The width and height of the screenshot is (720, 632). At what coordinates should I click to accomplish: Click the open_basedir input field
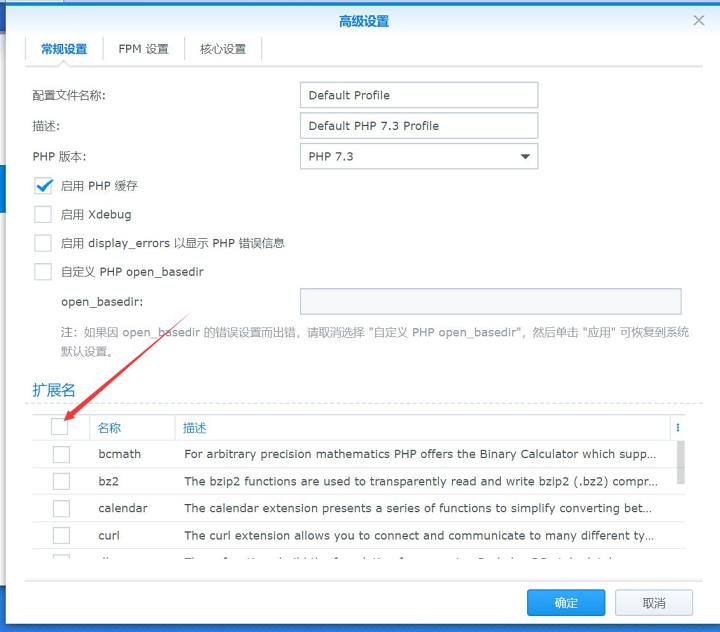click(490, 301)
